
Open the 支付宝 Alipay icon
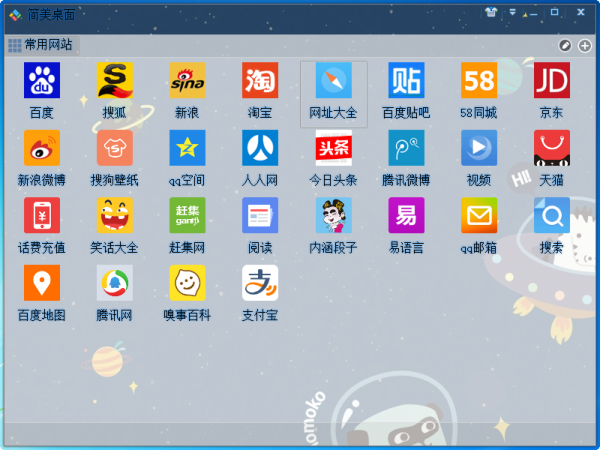(x=260, y=283)
